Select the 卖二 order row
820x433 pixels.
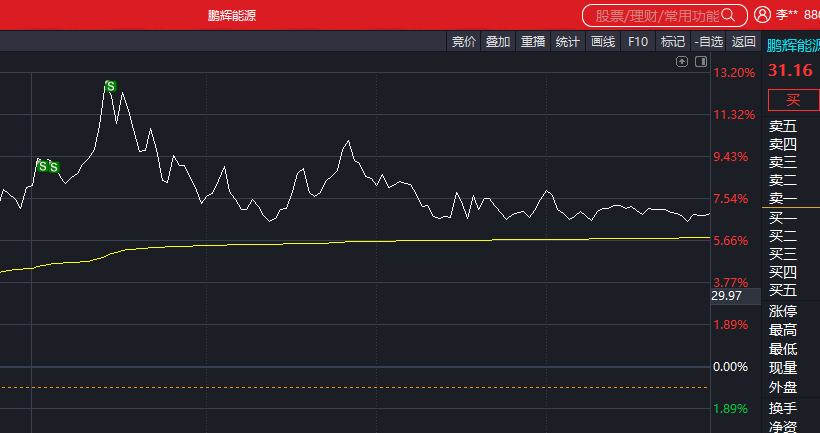783,180
